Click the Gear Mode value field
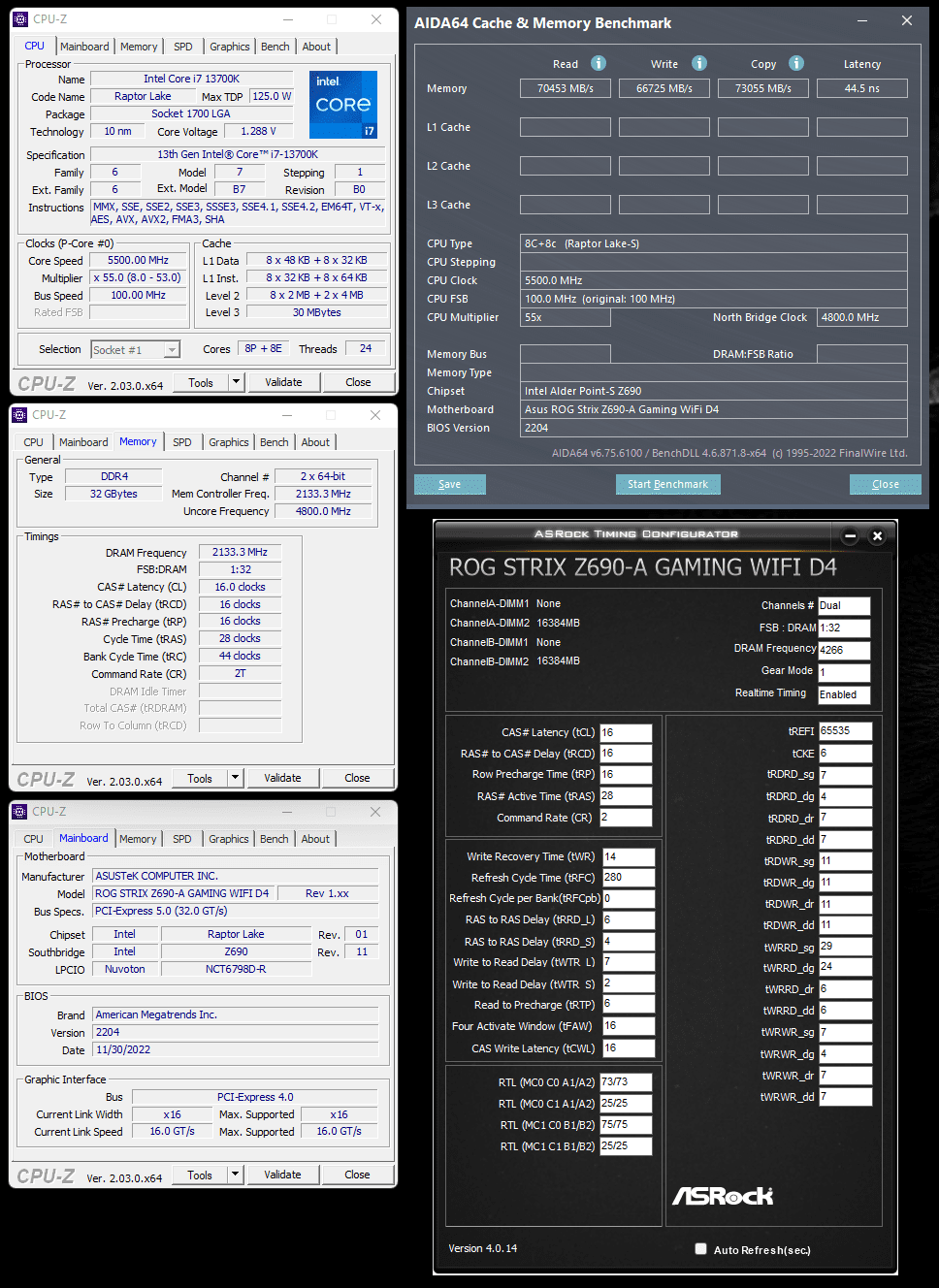The height and width of the screenshot is (1288, 939). (844, 672)
